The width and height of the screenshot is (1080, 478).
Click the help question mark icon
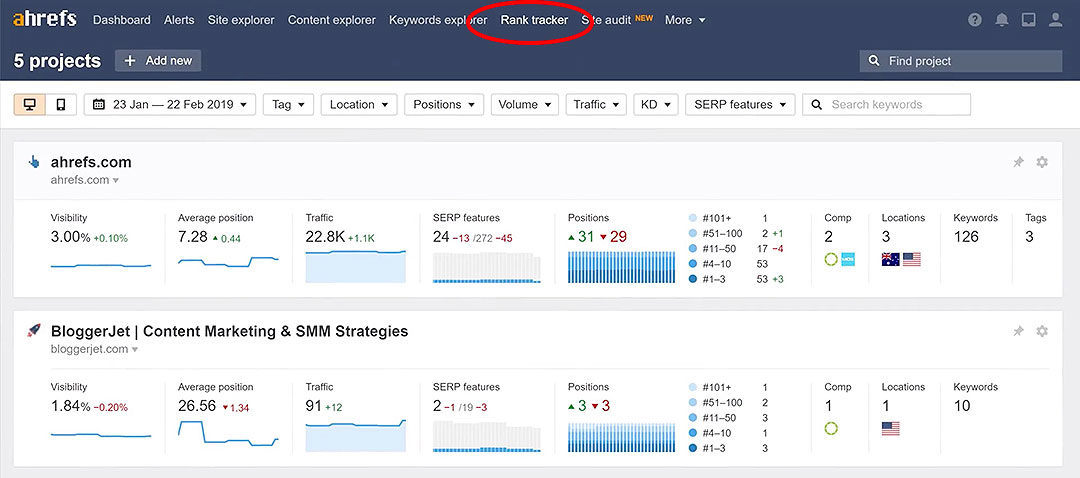[x=976, y=20]
